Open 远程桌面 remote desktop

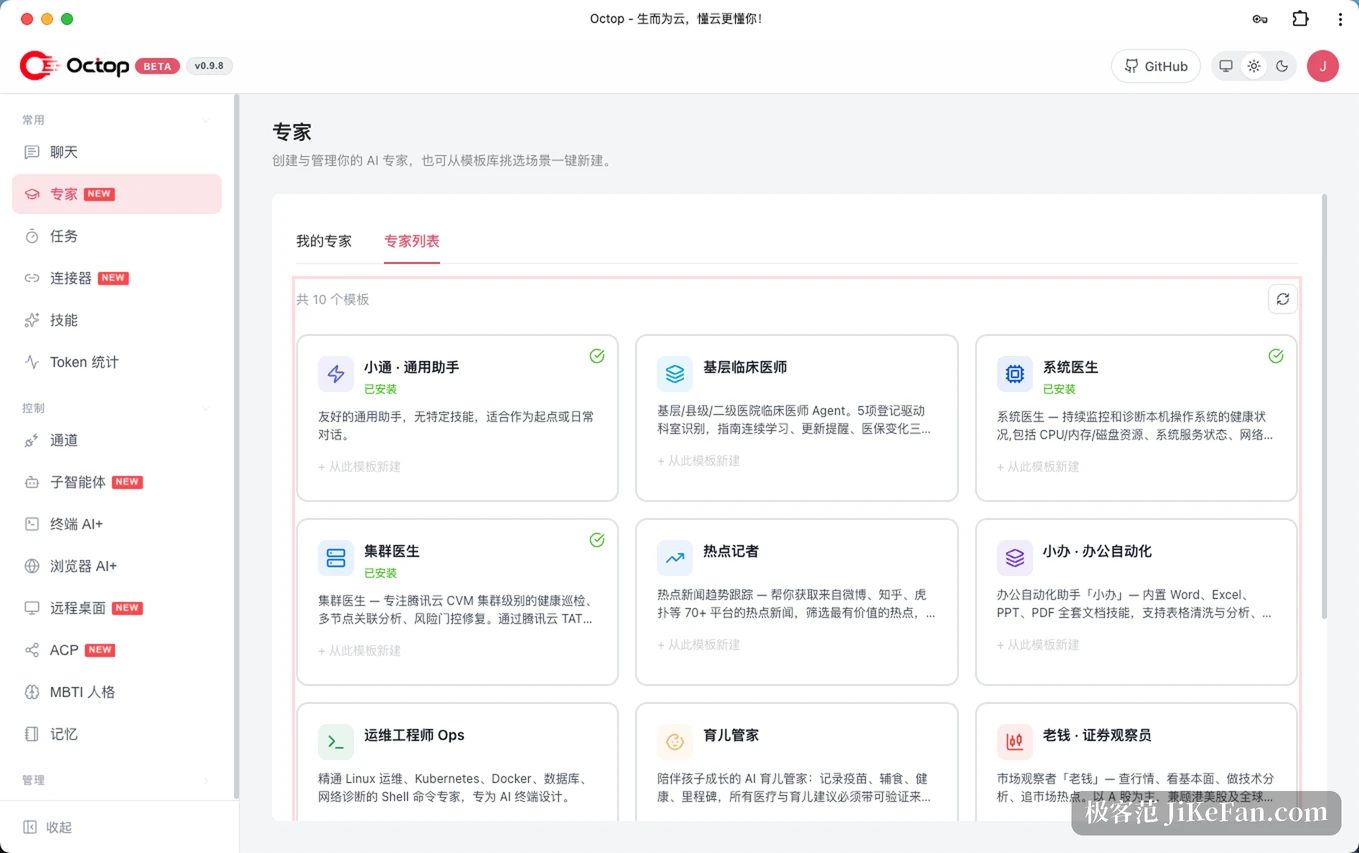[x=117, y=608]
